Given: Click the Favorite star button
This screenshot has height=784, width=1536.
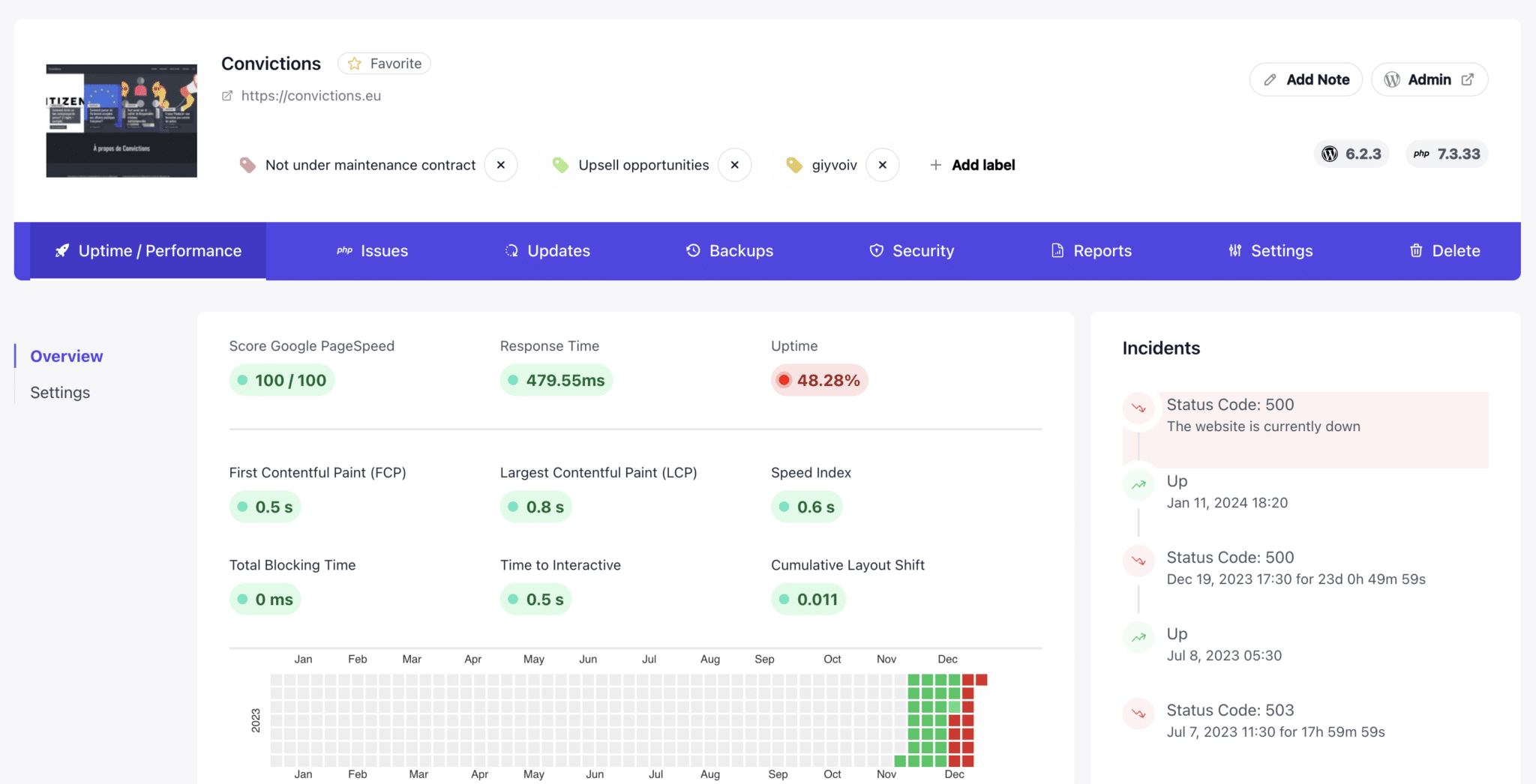Looking at the screenshot, I should pos(384,64).
